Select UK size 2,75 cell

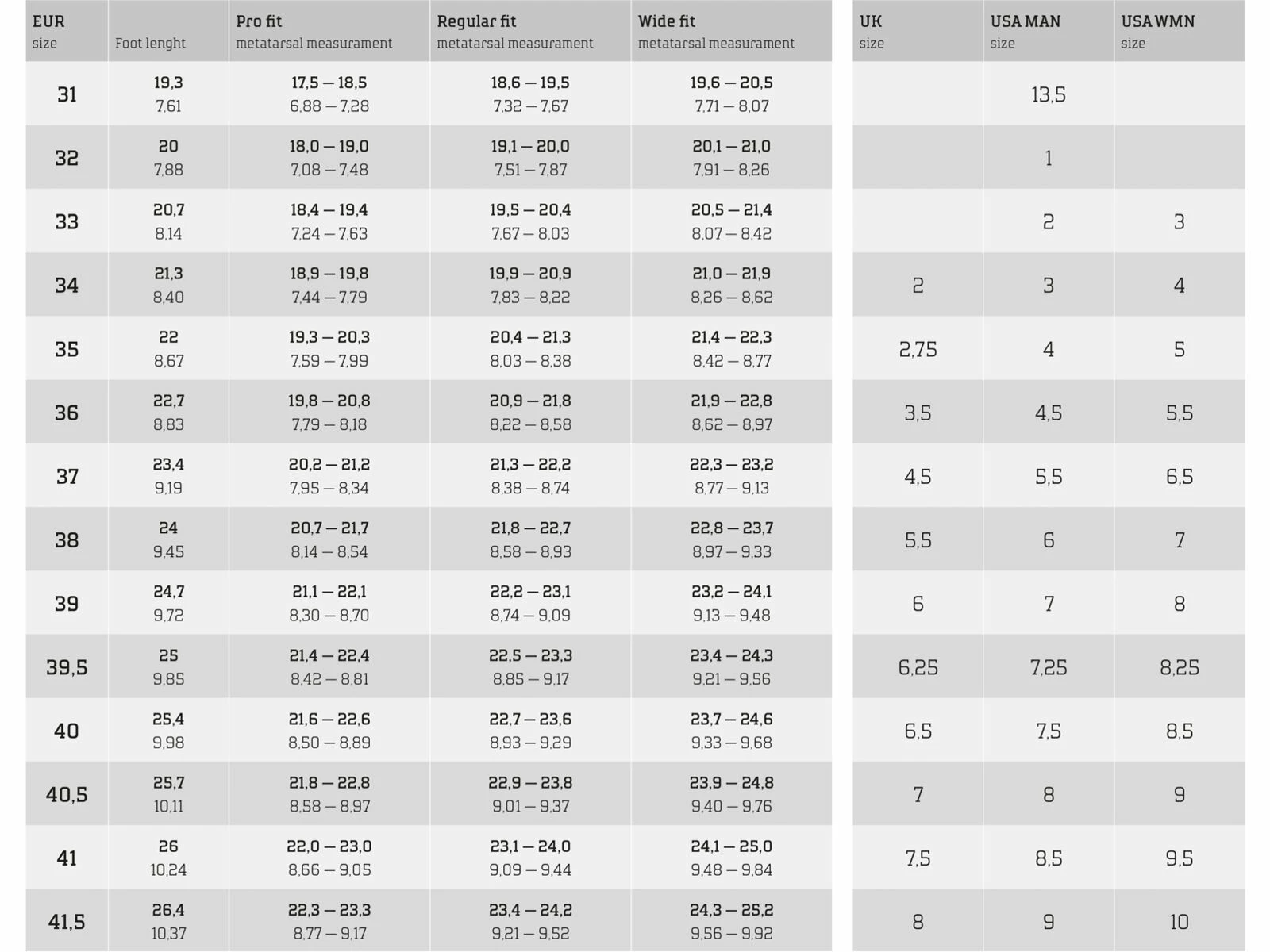click(918, 349)
